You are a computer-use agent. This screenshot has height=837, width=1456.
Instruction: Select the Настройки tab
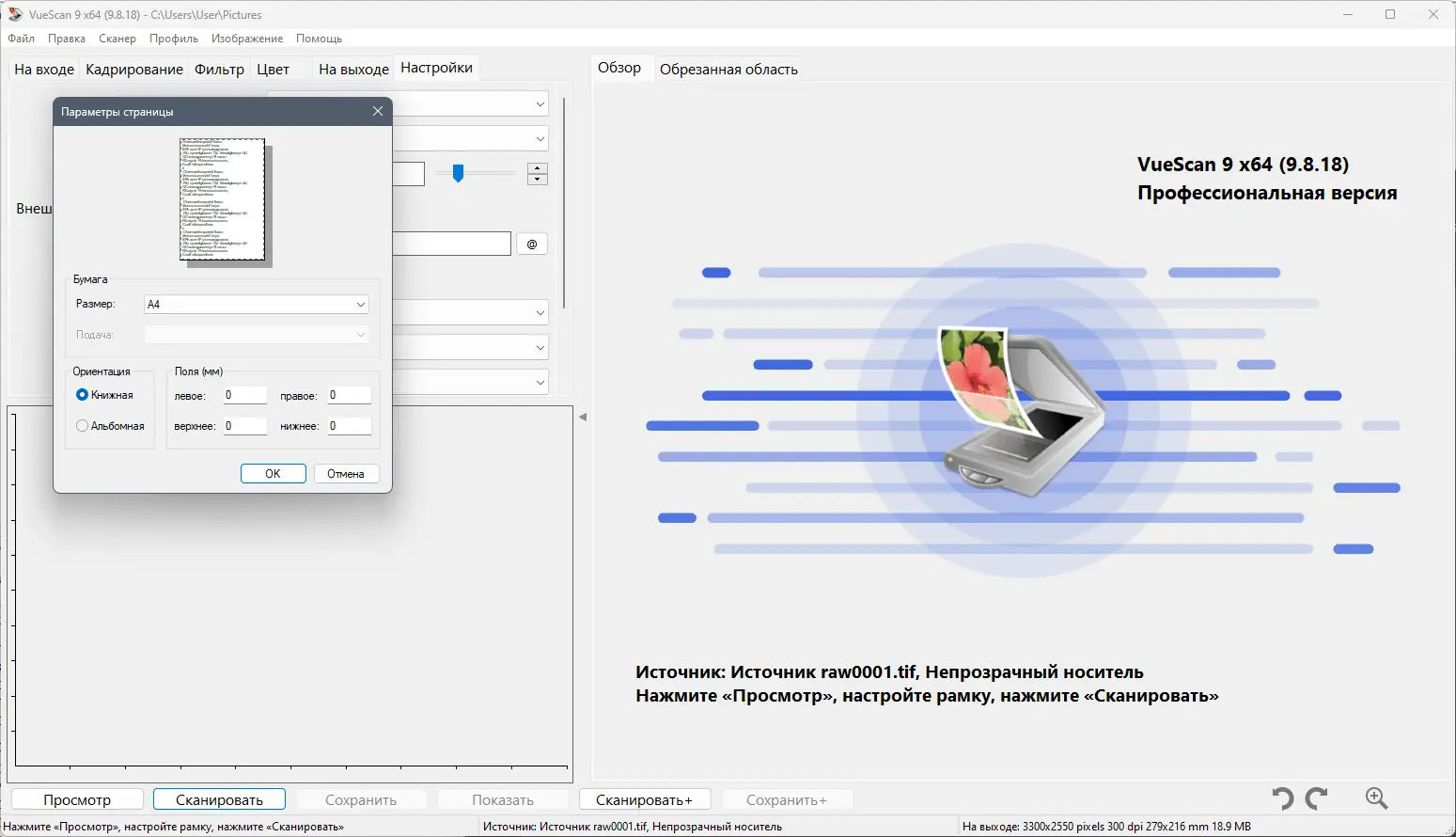coord(436,68)
